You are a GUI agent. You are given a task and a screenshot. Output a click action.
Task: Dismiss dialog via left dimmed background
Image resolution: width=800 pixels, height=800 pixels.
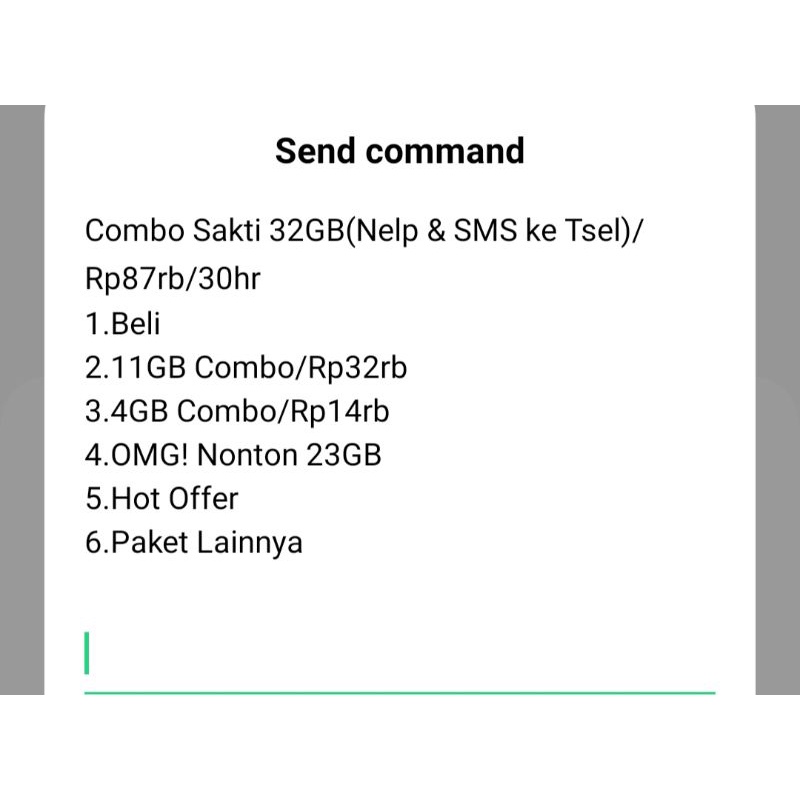[x=22, y=400]
